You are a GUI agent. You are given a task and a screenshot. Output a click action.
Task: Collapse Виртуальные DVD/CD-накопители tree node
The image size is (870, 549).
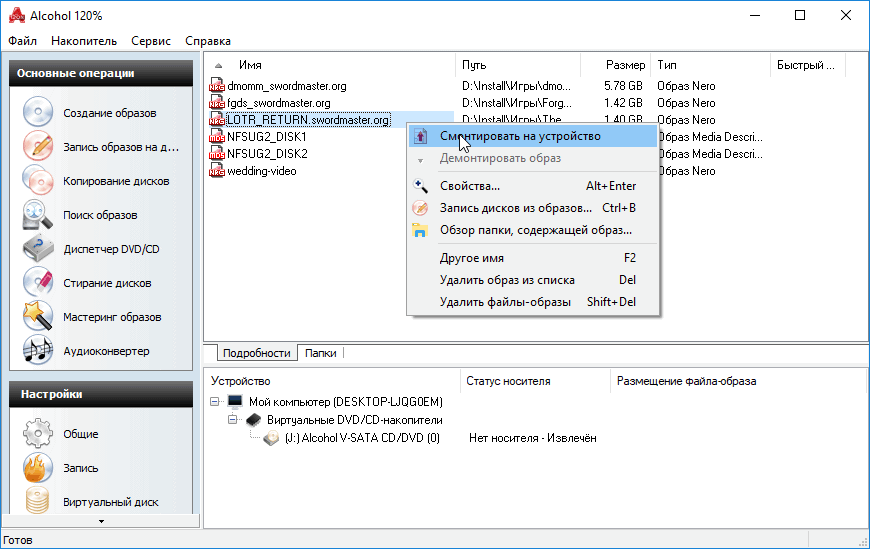pyautogui.click(x=232, y=420)
